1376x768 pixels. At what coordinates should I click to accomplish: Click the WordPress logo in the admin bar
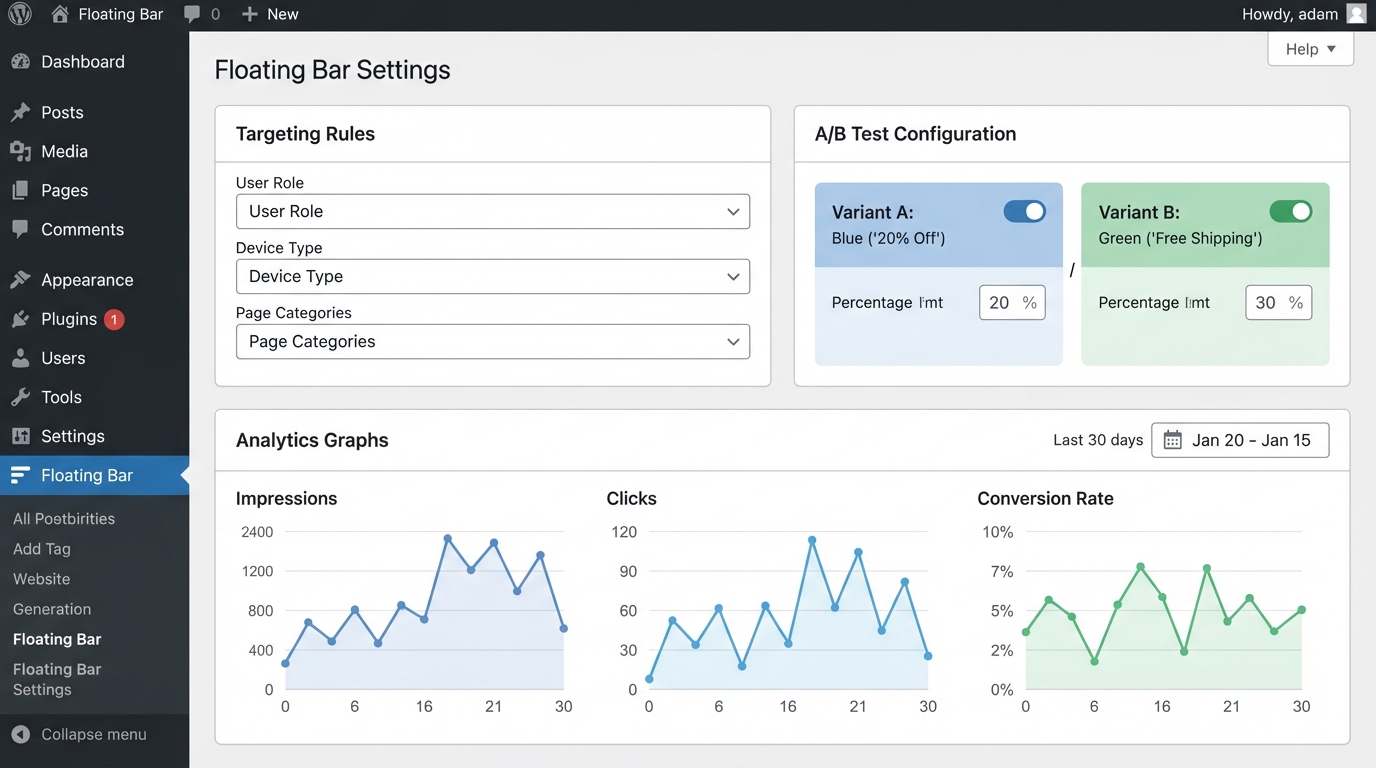click(x=20, y=14)
